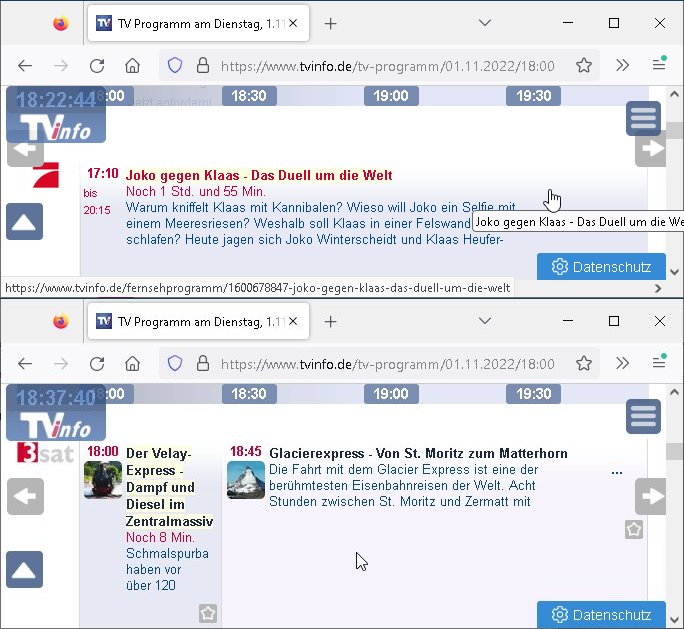
Task: Open tracking protection shield in upper window
Action: [175, 66]
